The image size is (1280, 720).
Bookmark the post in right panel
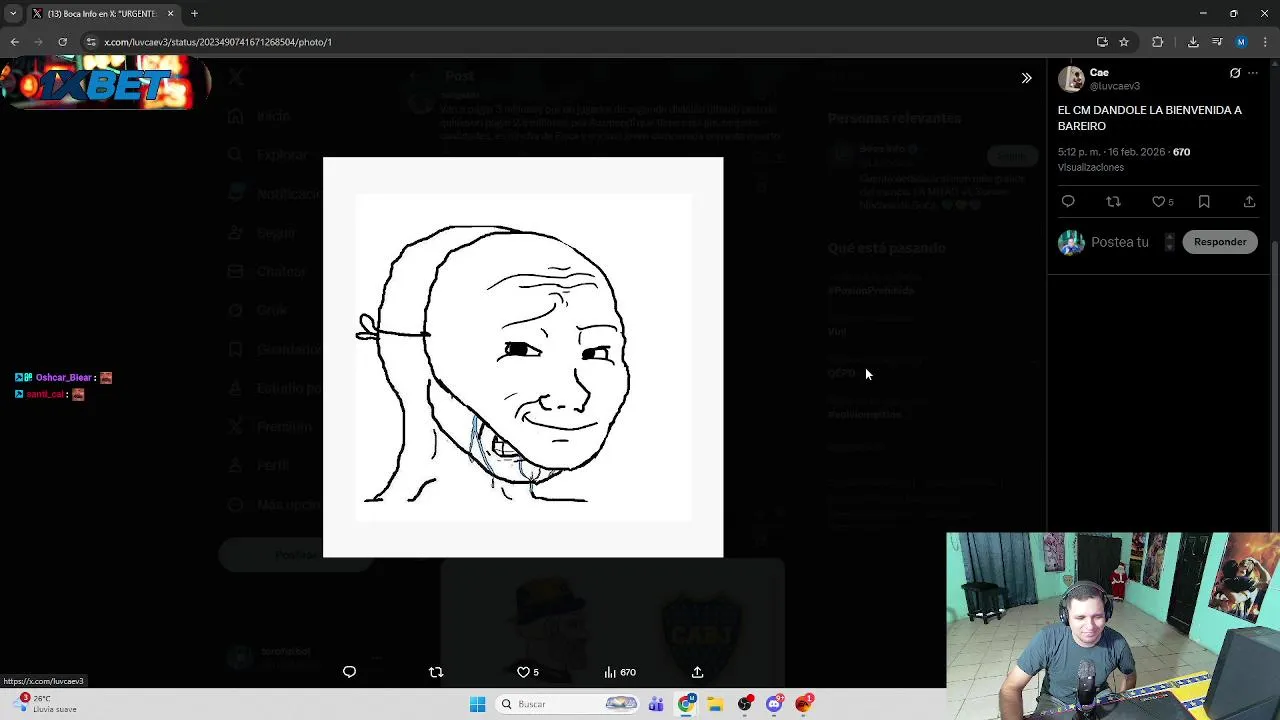coord(1204,202)
